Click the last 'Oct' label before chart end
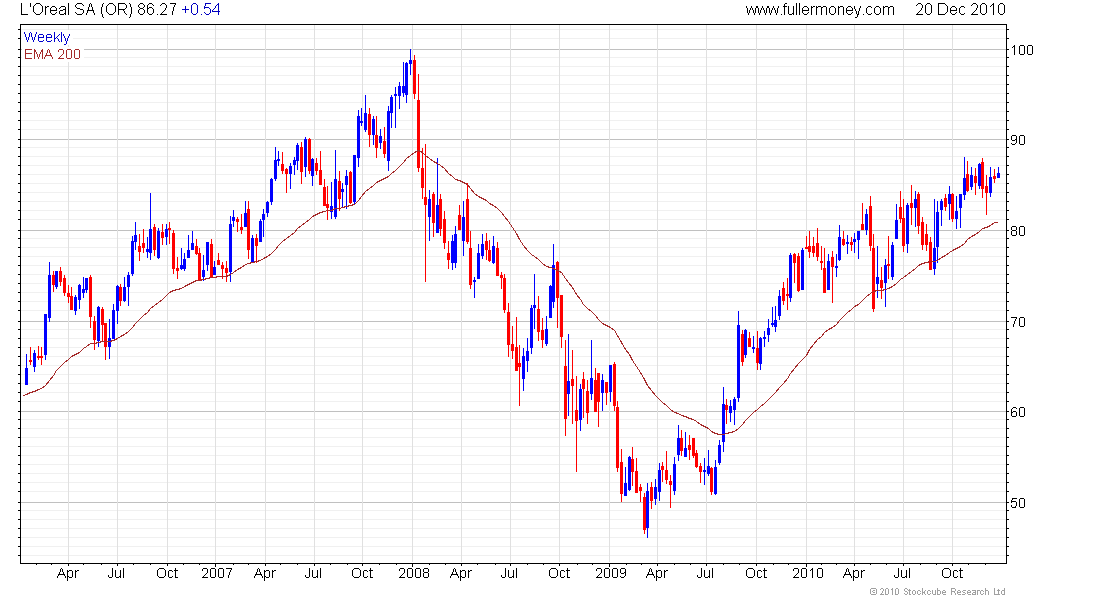 pos(952,573)
